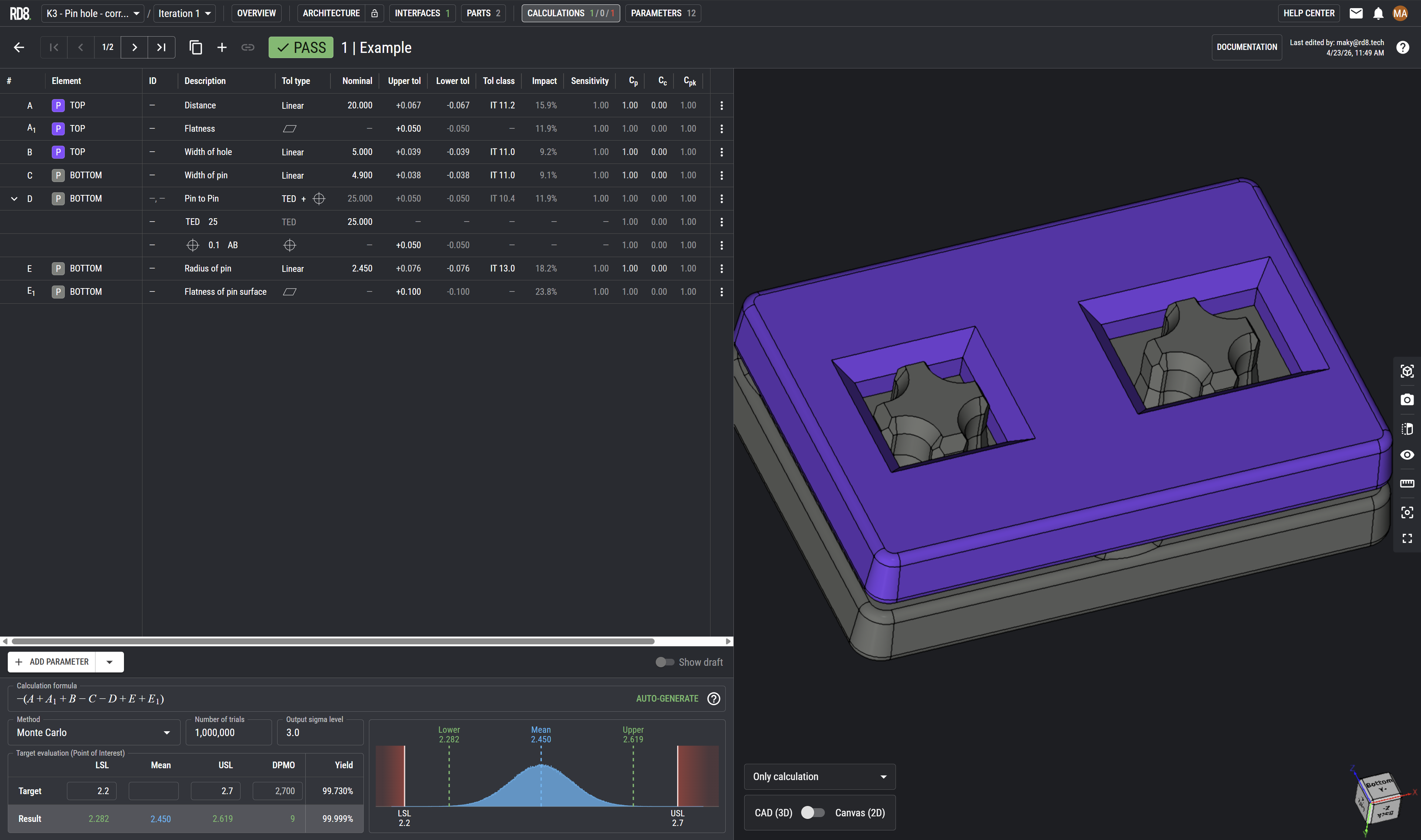Click the Target Mean empty field
Screen dimensions: 1421x840
point(154,791)
